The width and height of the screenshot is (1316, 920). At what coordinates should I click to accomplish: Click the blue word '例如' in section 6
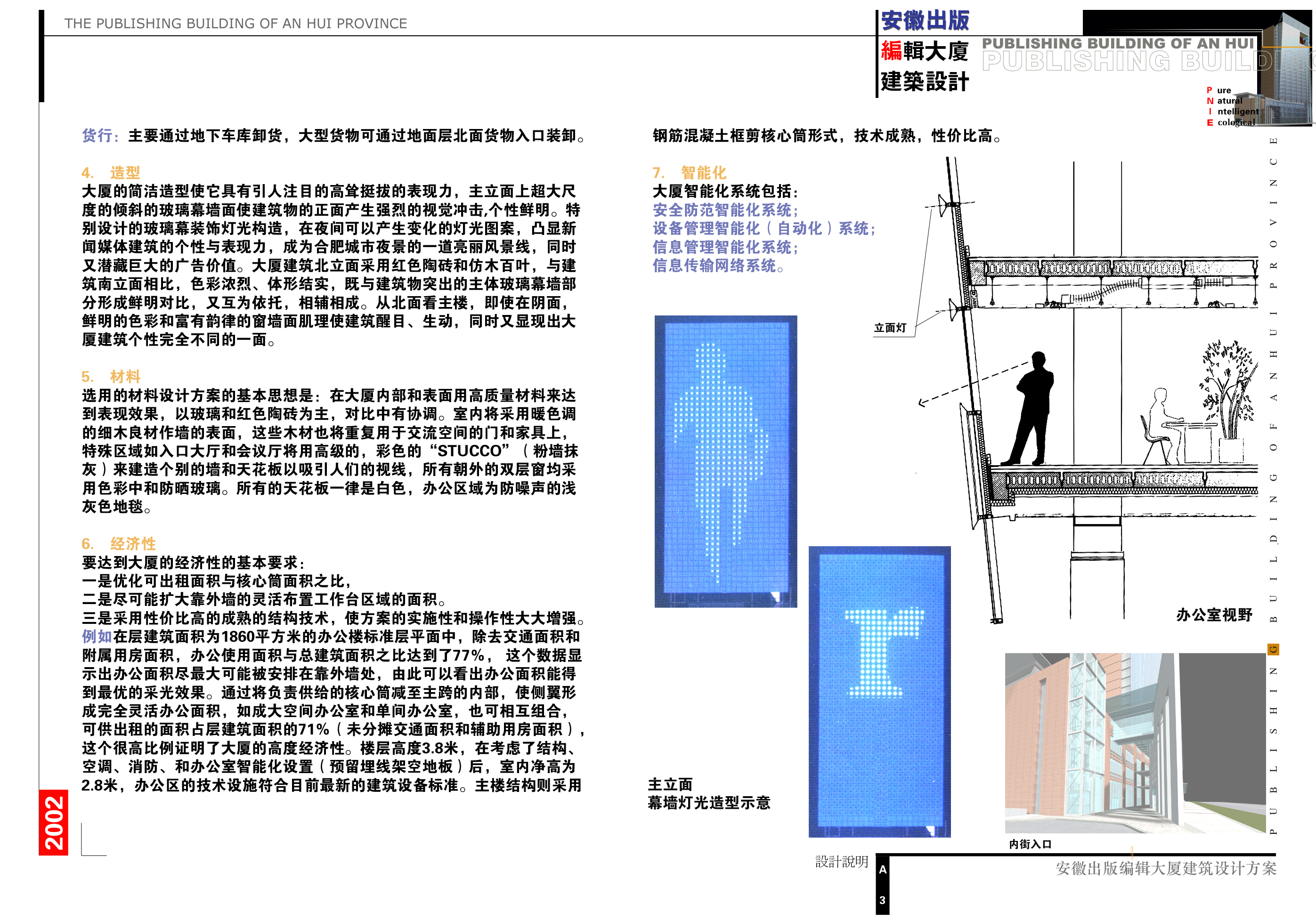coord(97,637)
